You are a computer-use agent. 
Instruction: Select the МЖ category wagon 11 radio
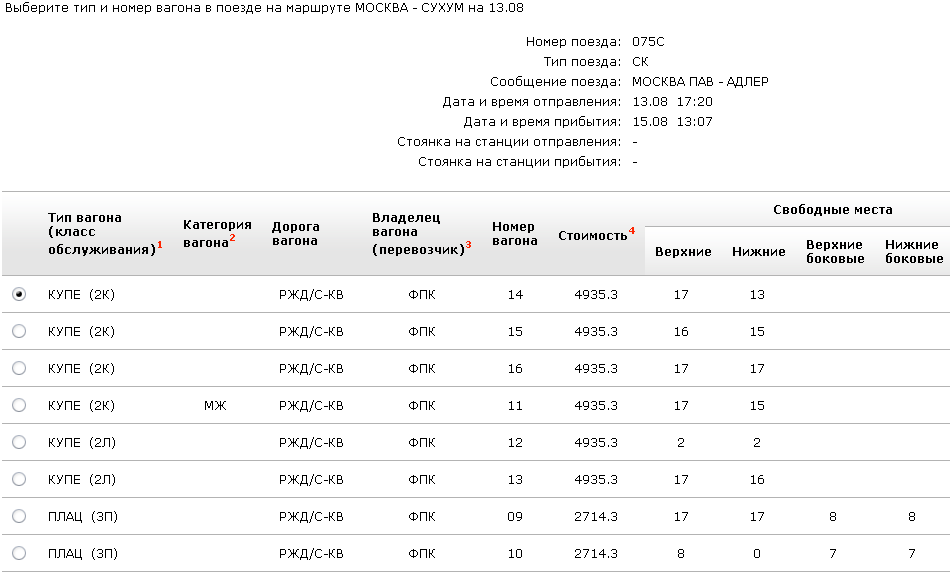coord(18,405)
